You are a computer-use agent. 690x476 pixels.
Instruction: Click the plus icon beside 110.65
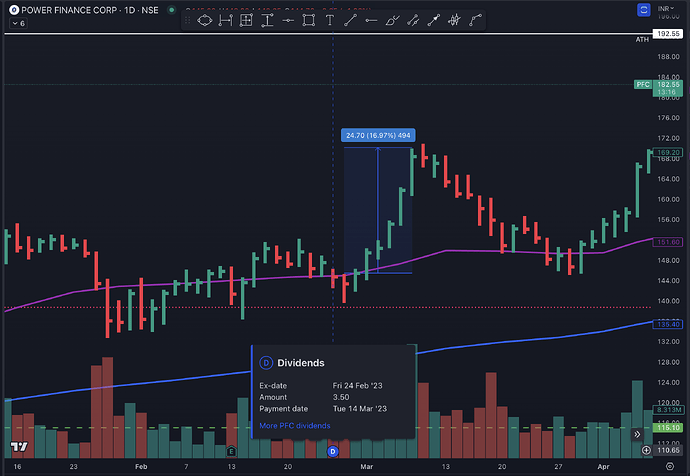pyautogui.click(x=646, y=450)
